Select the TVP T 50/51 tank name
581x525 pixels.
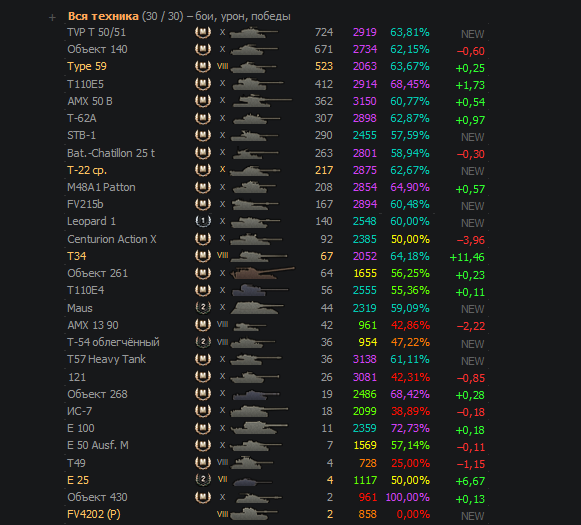pos(96,32)
